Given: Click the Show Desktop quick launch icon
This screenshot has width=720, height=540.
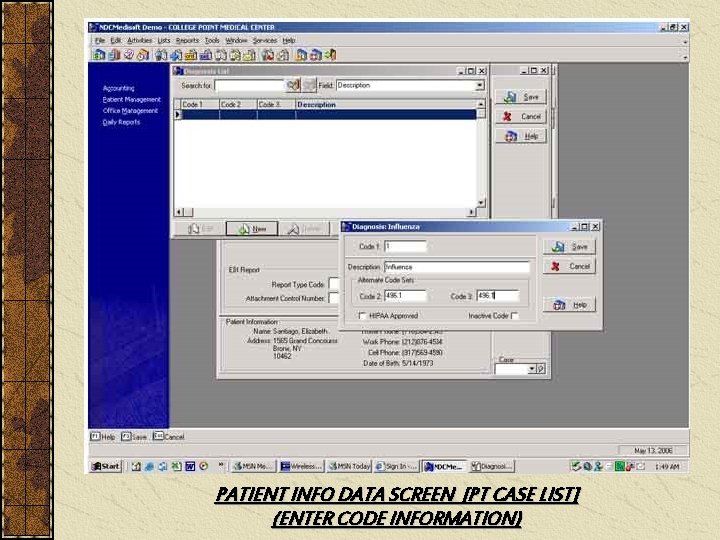Looking at the screenshot, I should [136, 467].
